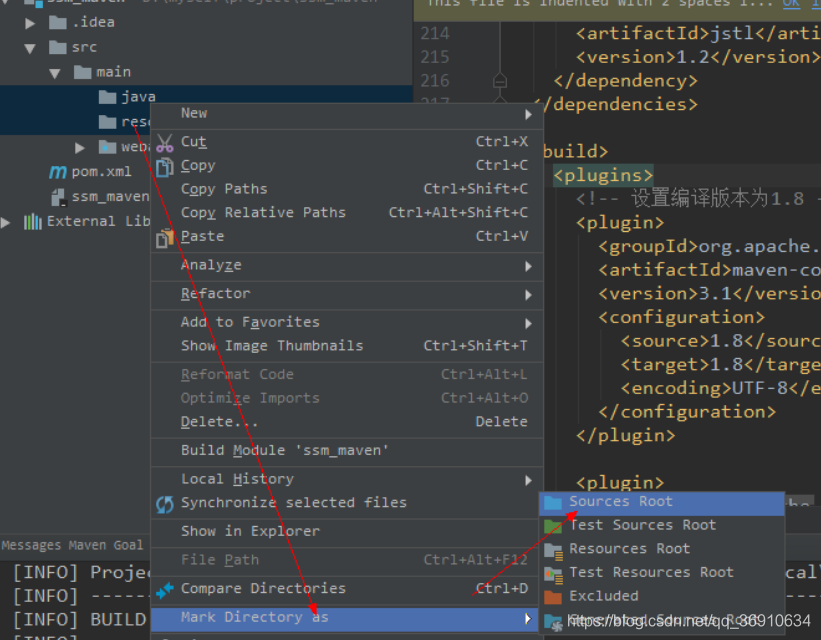This screenshot has height=640, width=821.
Task: Choose Copy Relative Paths entry
Action: (x=347, y=213)
